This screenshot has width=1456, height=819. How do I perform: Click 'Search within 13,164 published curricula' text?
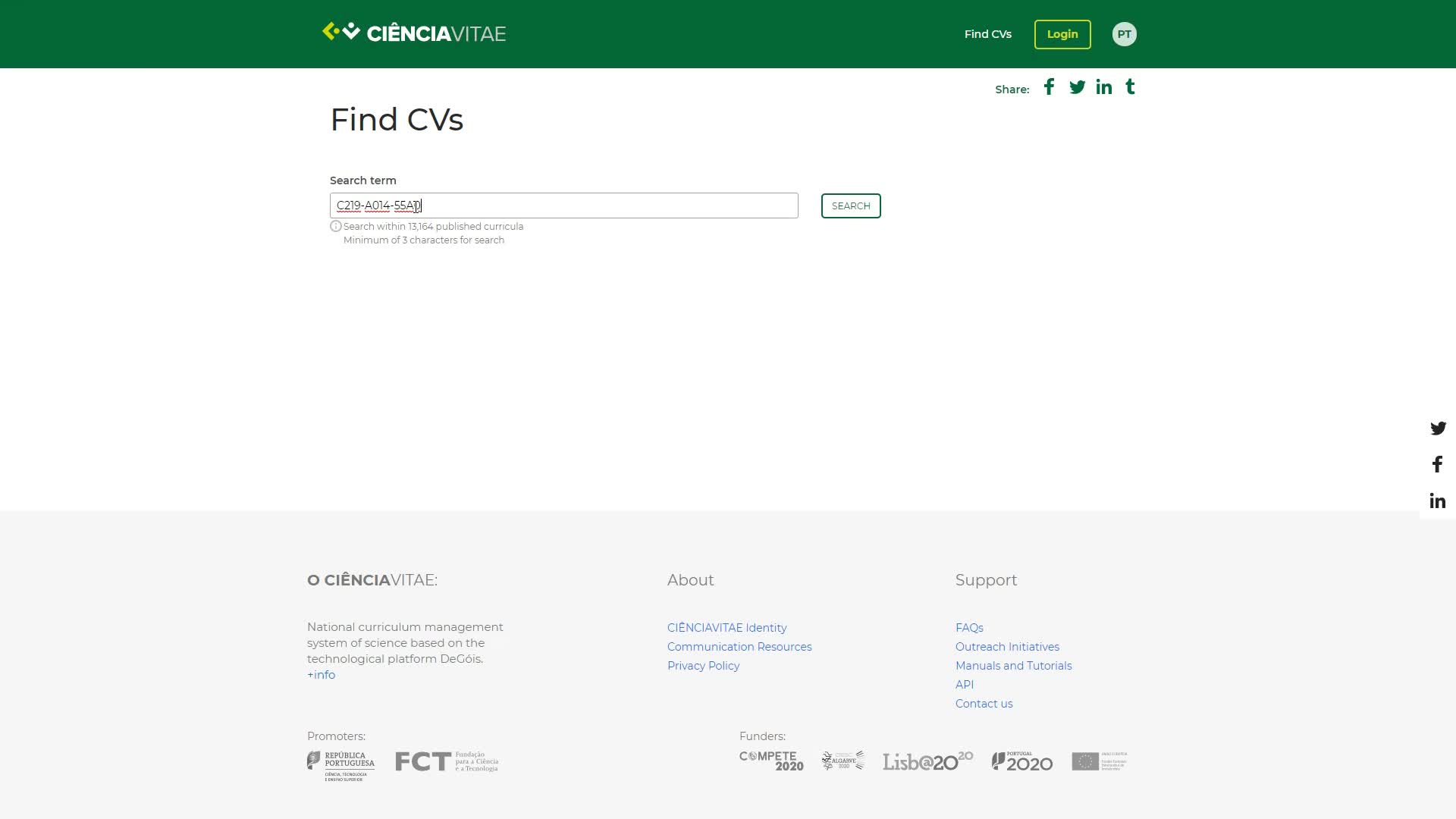coord(433,227)
